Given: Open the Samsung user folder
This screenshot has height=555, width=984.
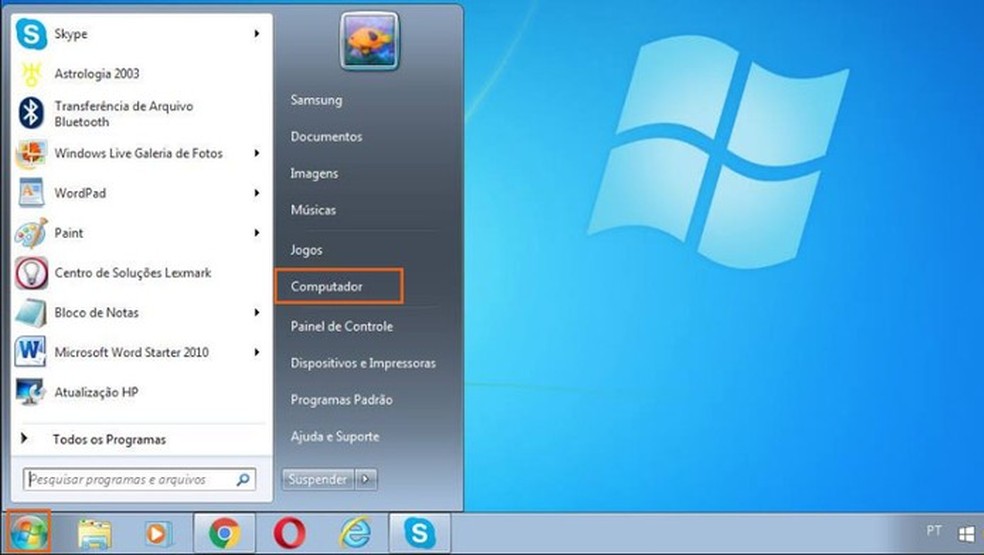Looking at the screenshot, I should click(x=316, y=100).
